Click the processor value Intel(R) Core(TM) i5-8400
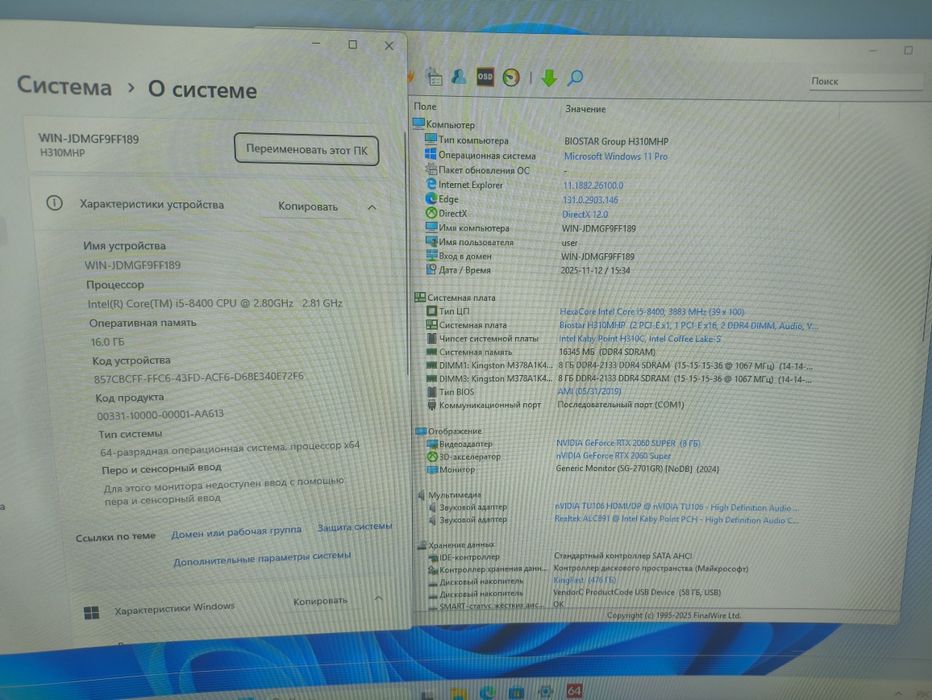This screenshot has height=700, width=932. coord(215,303)
